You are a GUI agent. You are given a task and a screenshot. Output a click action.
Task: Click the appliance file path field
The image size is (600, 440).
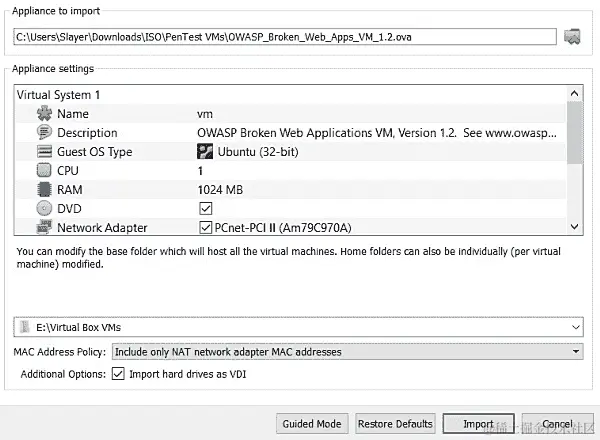285,37
